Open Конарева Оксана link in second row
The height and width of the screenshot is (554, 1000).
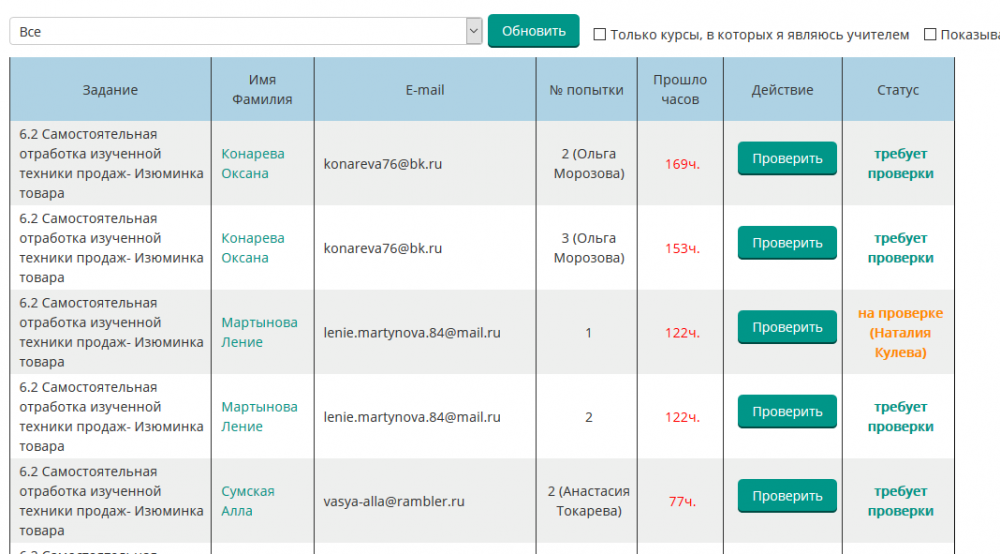coord(252,248)
